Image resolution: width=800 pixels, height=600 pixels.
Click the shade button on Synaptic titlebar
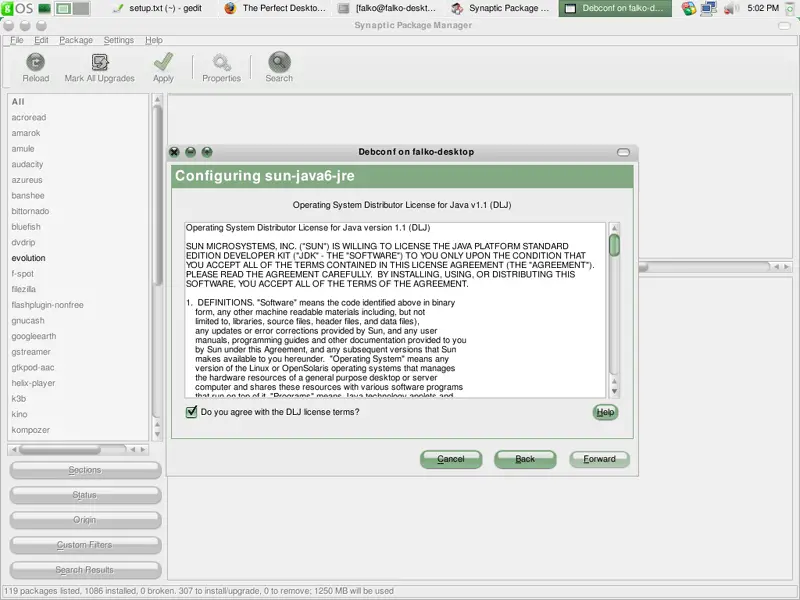(x=784, y=26)
